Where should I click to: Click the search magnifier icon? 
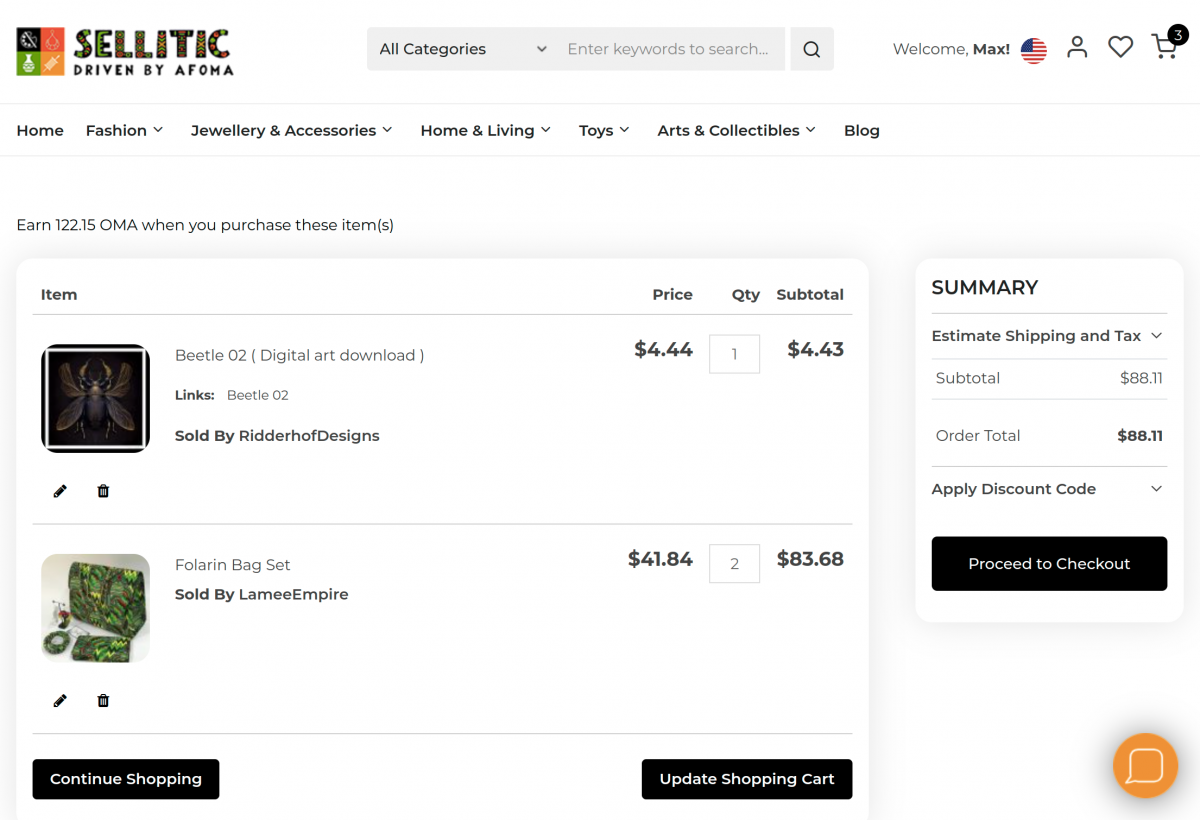point(812,49)
